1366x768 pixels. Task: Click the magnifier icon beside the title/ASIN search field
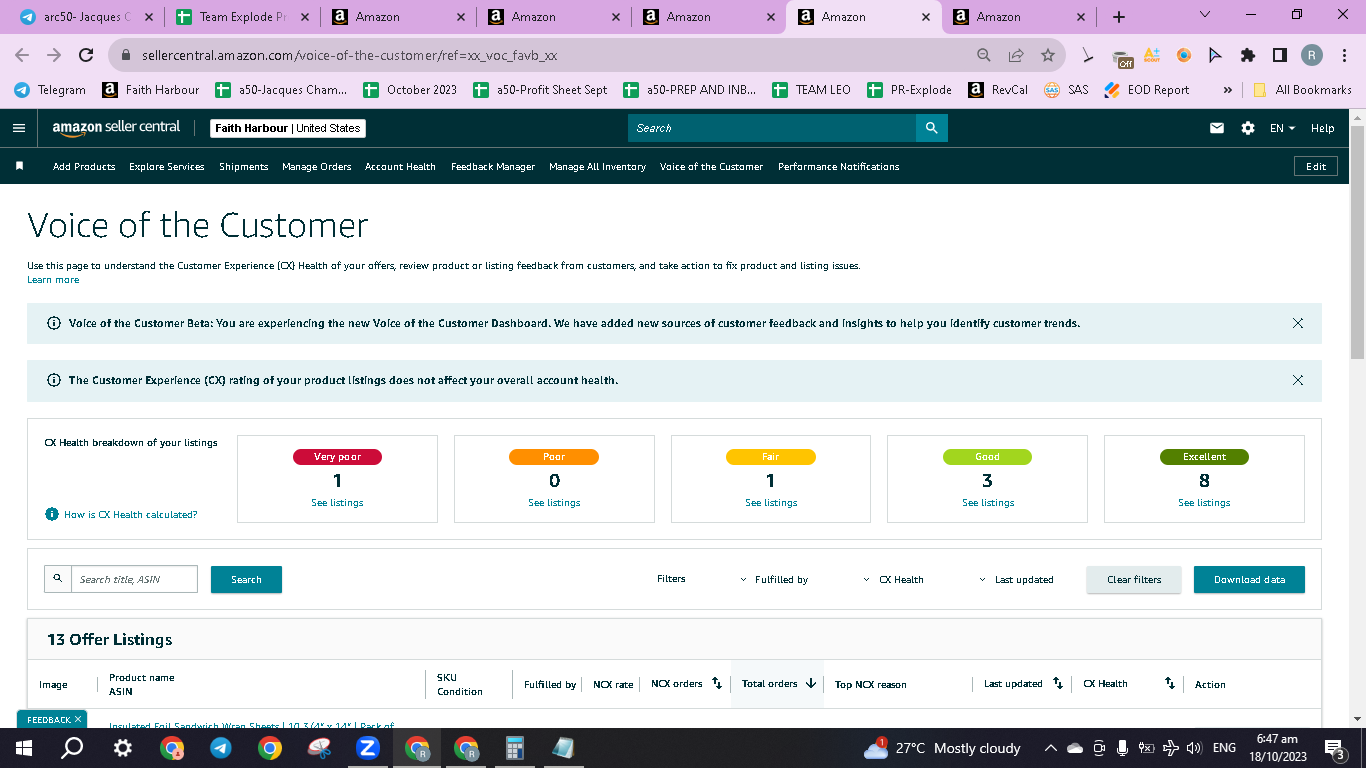tap(58, 579)
